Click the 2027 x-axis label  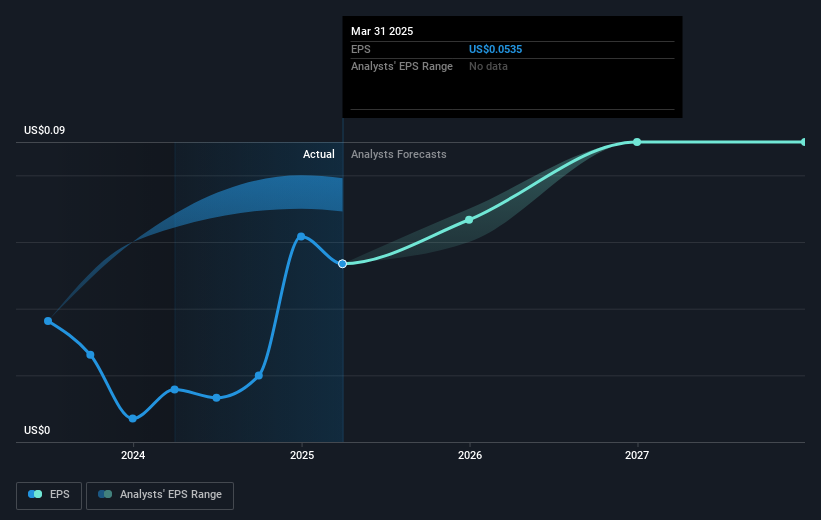pos(637,455)
